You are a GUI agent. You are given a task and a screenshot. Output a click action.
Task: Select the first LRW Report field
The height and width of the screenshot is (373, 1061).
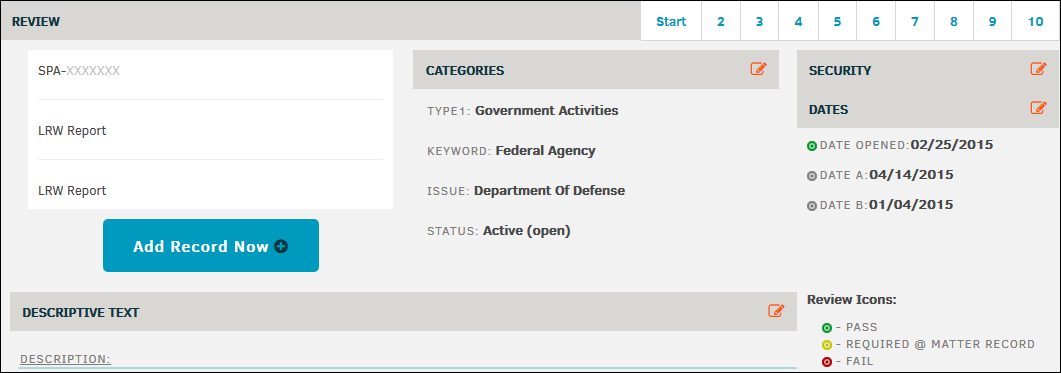pos(210,131)
